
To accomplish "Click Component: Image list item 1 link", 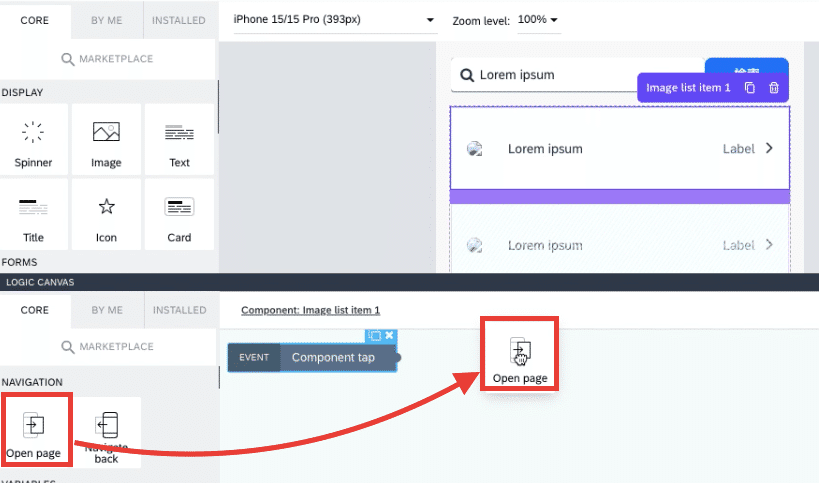I will coord(310,310).
